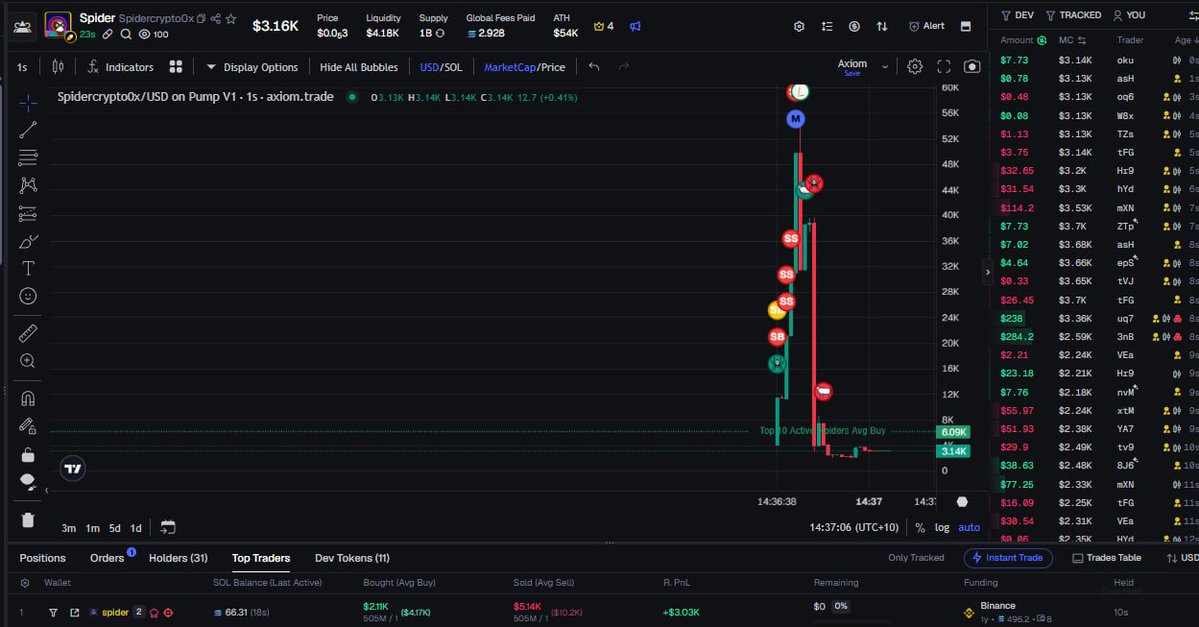Open the list settings icon in header
Image resolution: width=1199 pixels, height=627 pixels.
point(827,26)
